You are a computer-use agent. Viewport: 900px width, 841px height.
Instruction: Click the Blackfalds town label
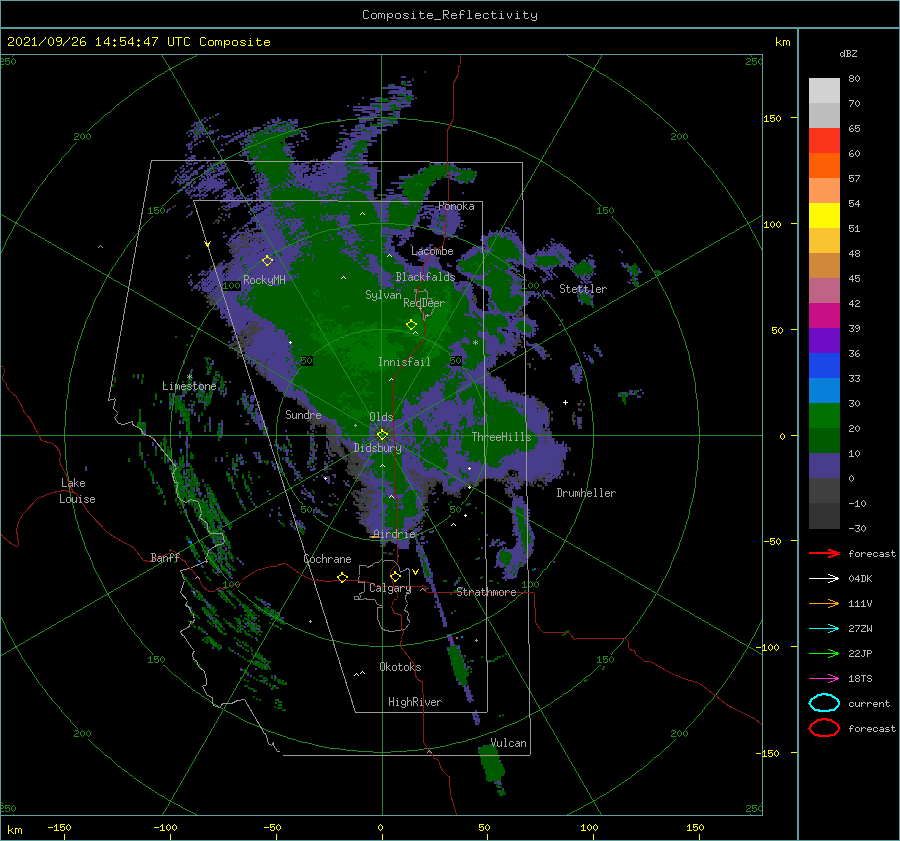(425, 277)
